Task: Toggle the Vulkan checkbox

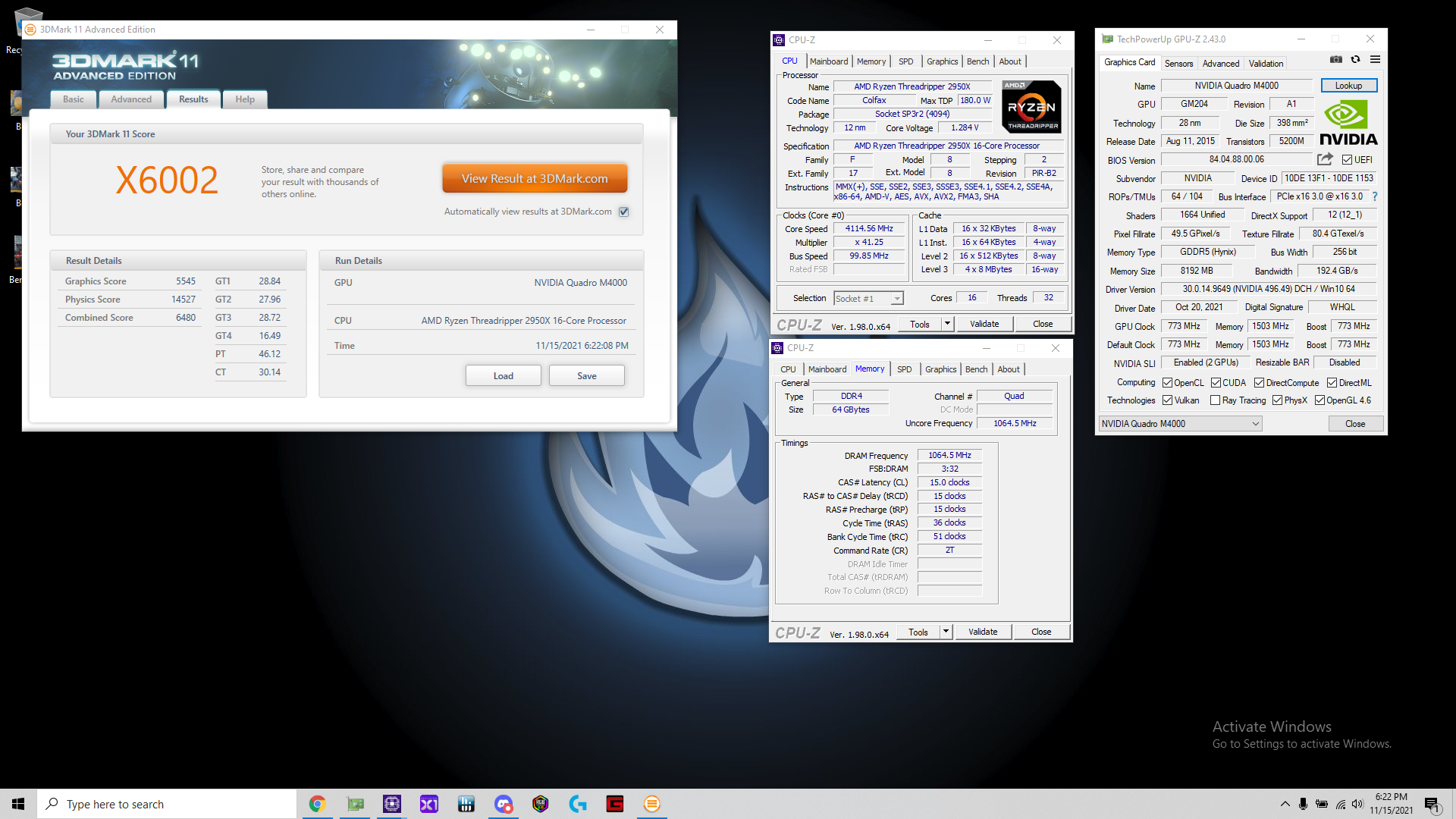Action: coord(1168,400)
